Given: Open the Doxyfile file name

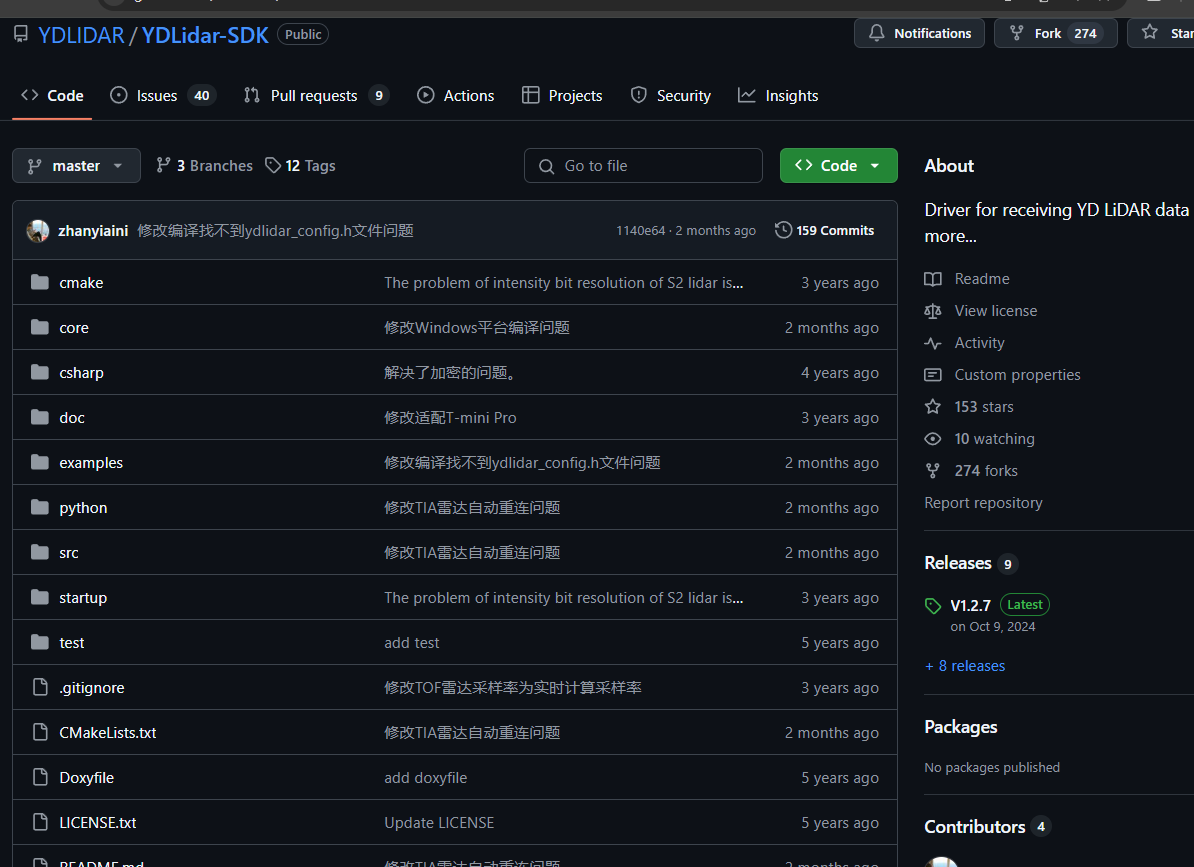Looking at the screenshot, I should pos(86,777).
